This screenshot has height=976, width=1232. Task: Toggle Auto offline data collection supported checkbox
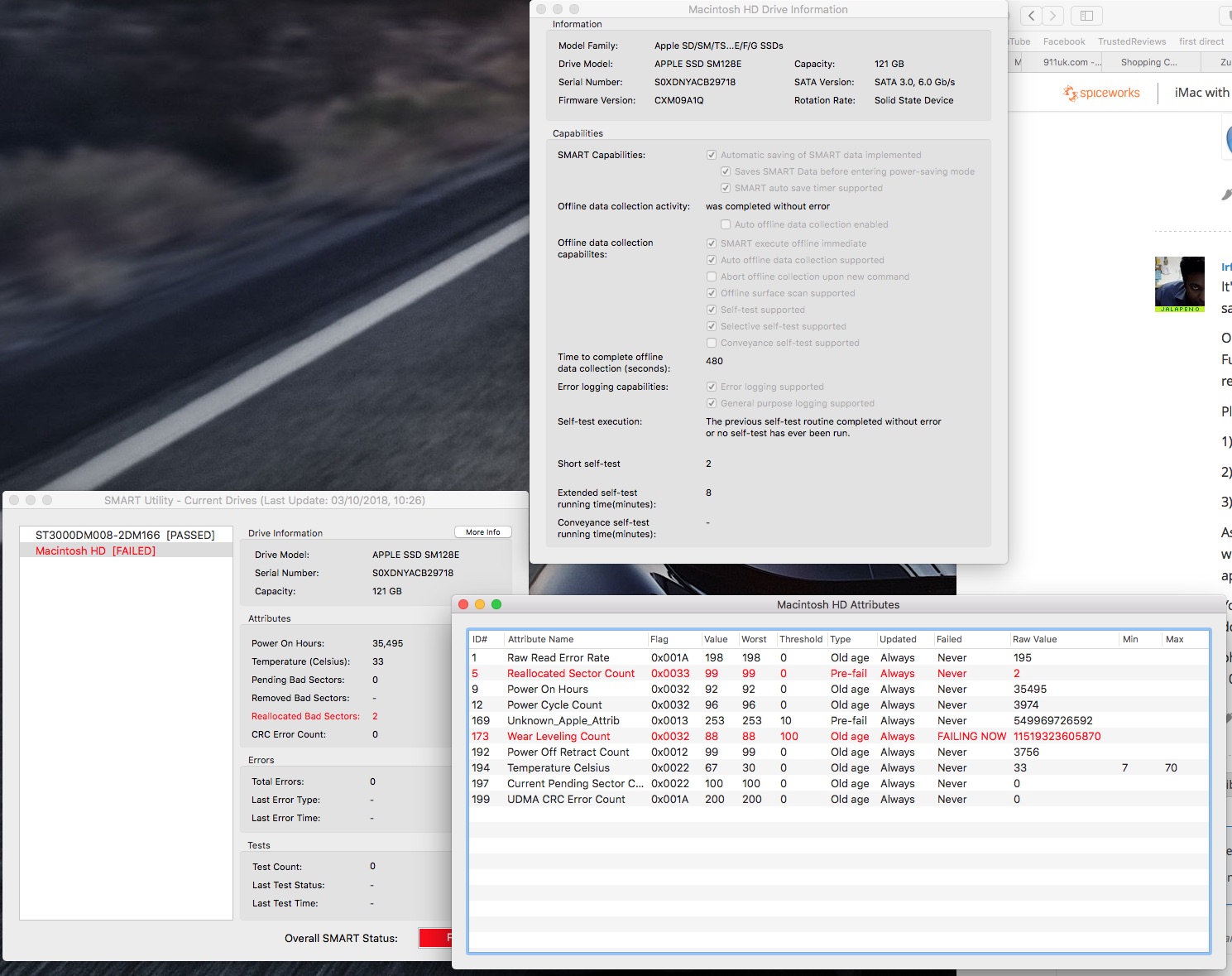(x=712, y=260)
